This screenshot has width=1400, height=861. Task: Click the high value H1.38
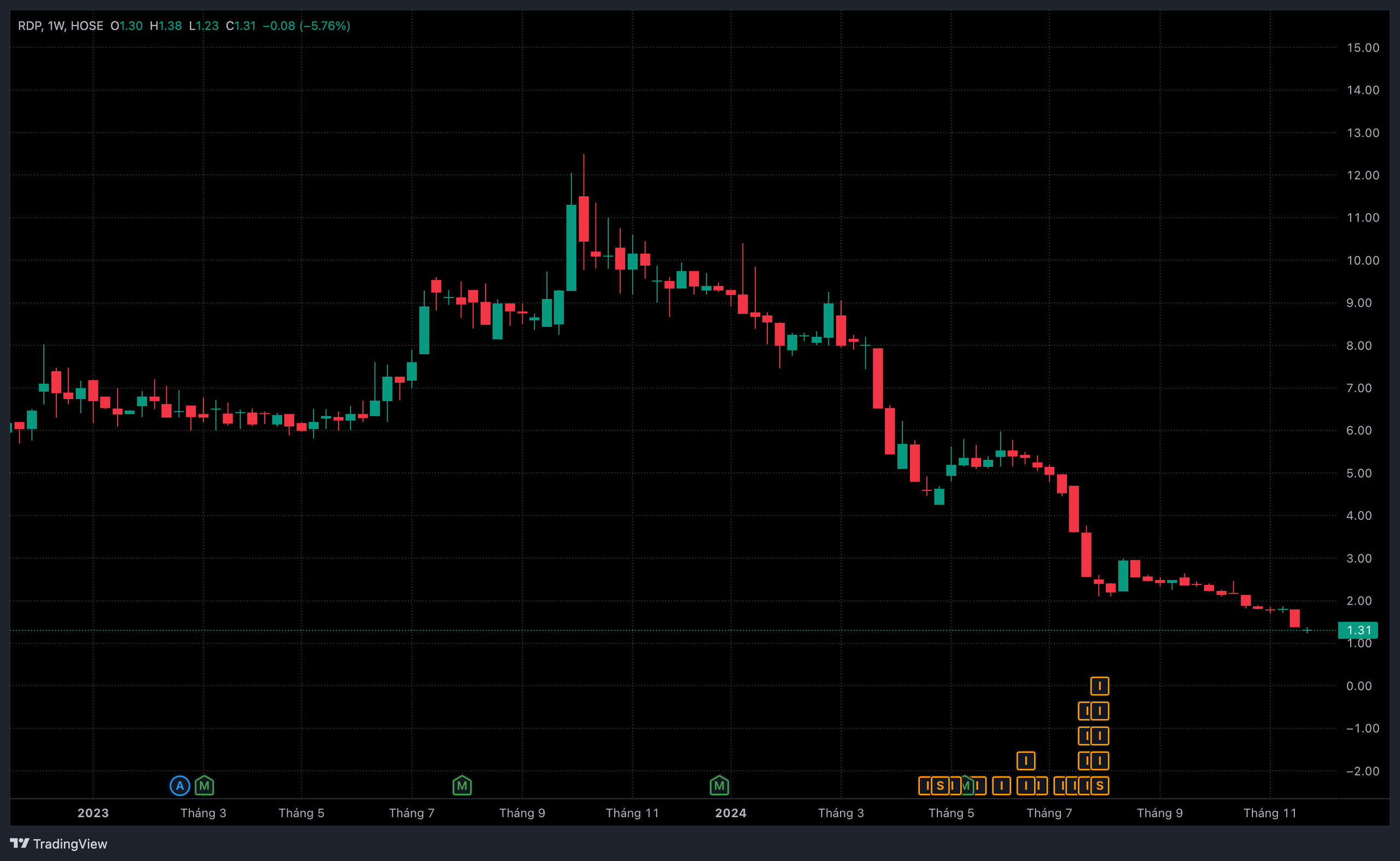(x=166, y=26)
